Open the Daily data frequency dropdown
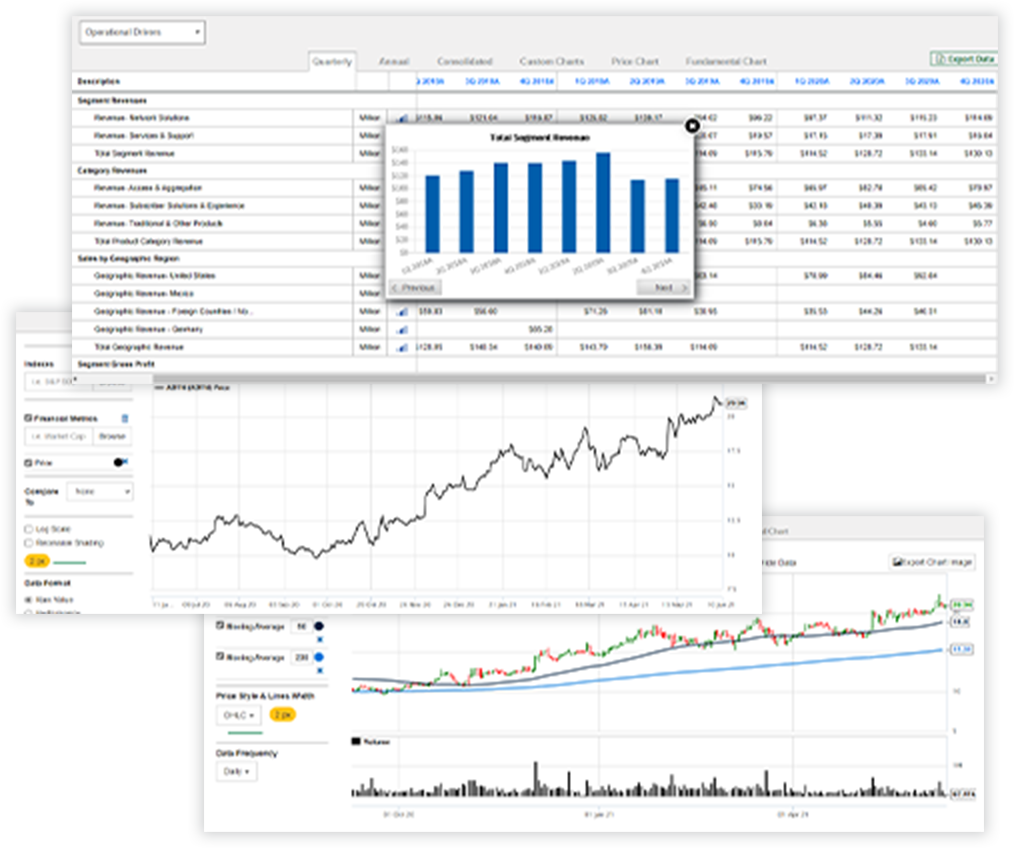 (x=236, y=772)
